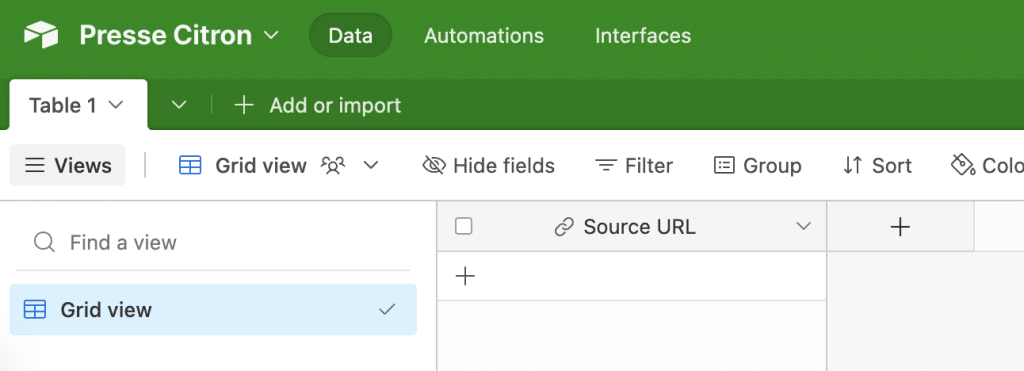Expand the Grid view options chevron

[x=371, y=166]
